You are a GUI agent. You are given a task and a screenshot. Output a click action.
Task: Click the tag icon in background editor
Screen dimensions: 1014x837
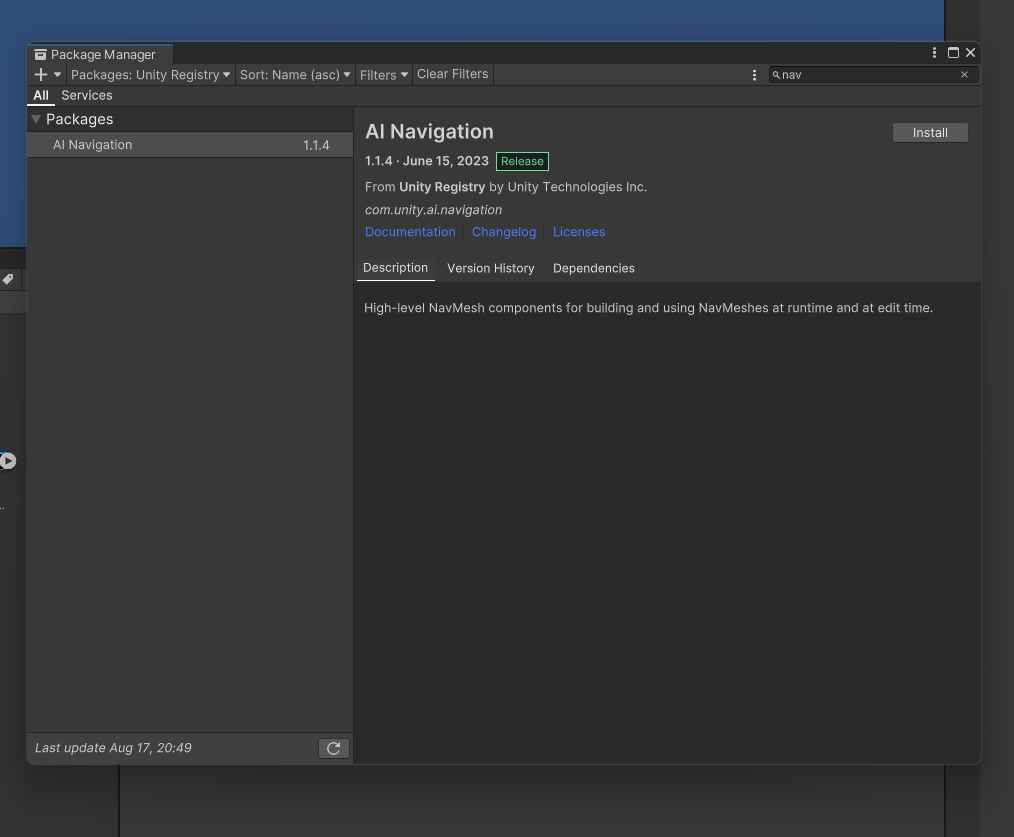click(8, 279)
